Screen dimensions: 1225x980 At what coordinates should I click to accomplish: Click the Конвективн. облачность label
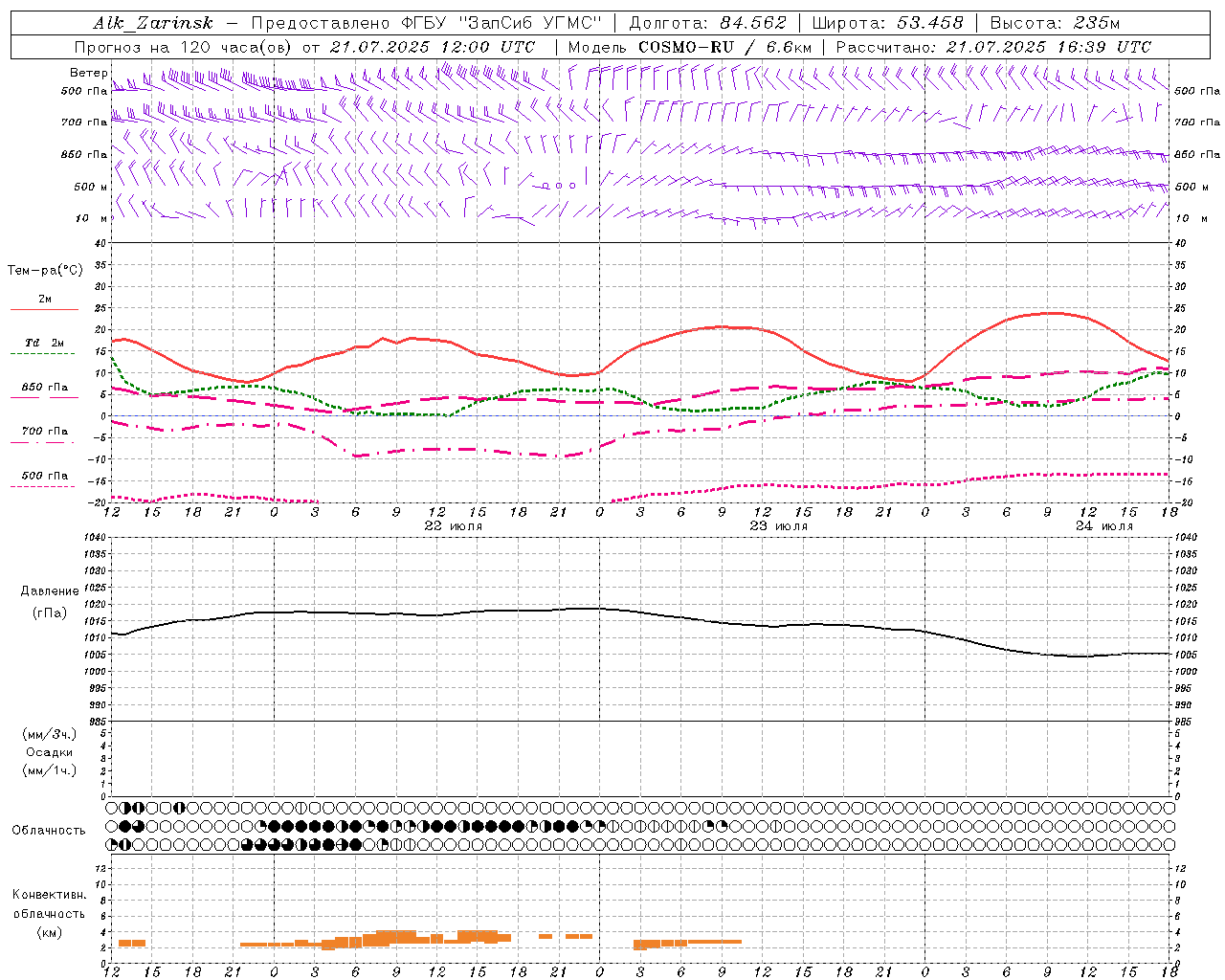pyautogui.click(x=49, y=904)
